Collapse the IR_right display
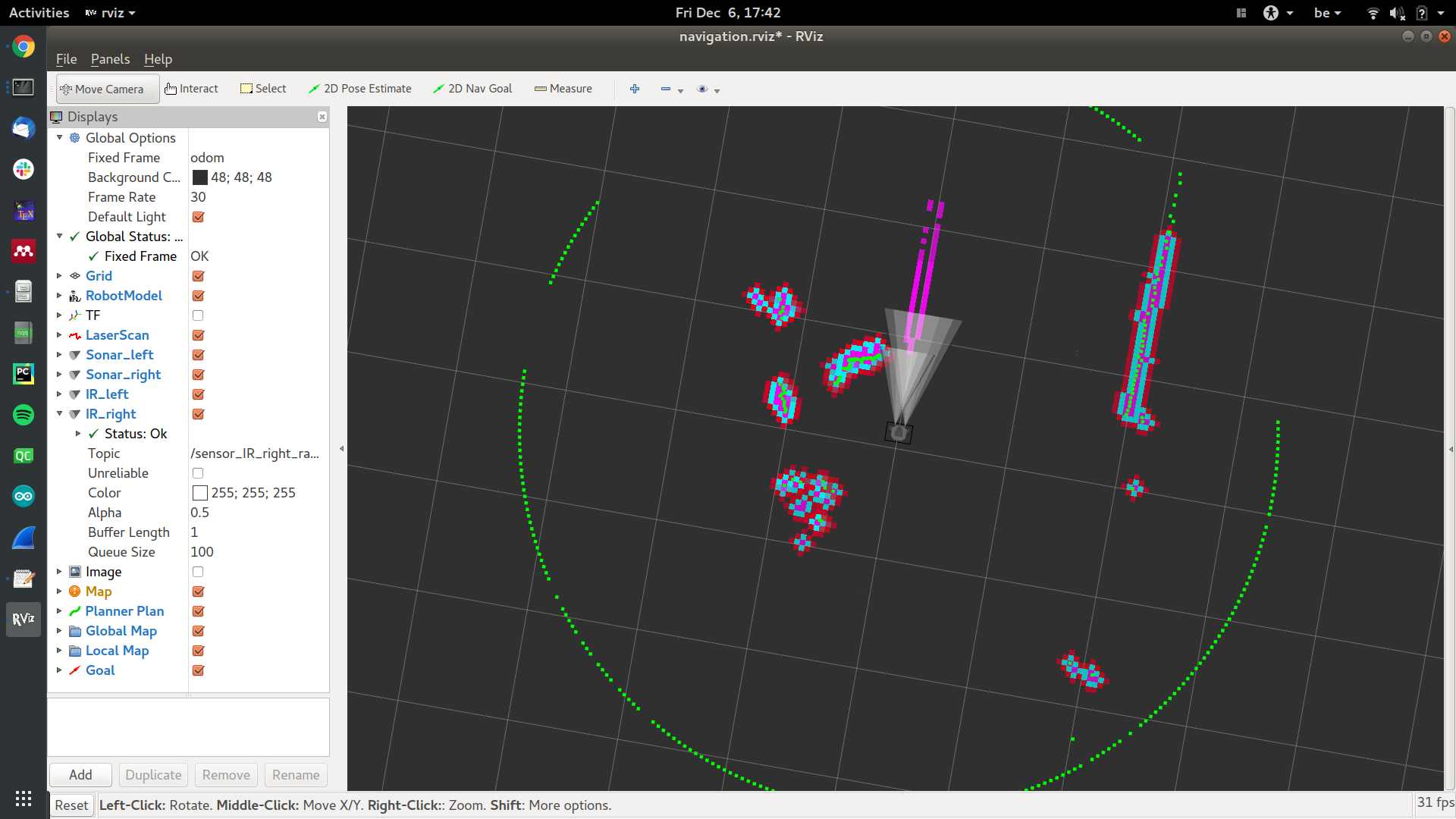Image resolution: width=1456 pixels, height=819 pixels. 60,413
